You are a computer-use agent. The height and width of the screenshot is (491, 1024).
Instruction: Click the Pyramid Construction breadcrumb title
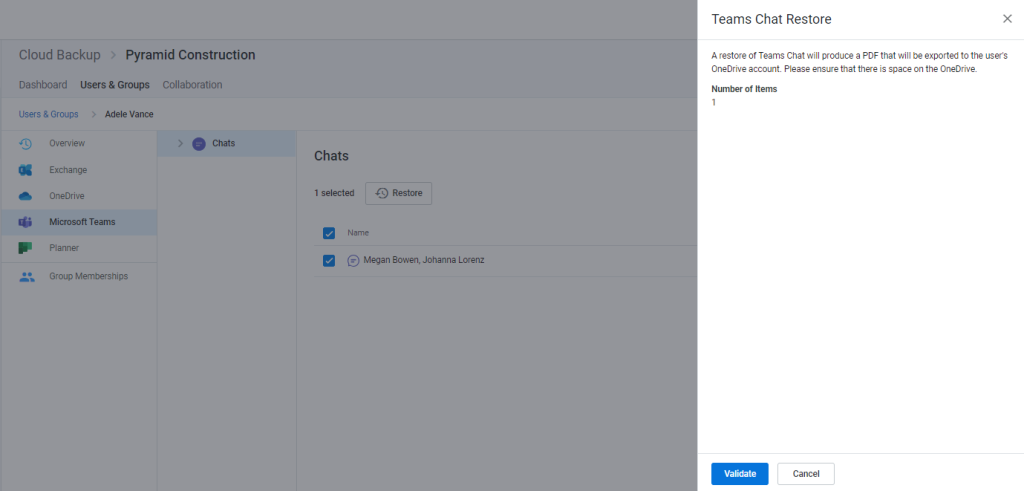[x=190, y=55]
